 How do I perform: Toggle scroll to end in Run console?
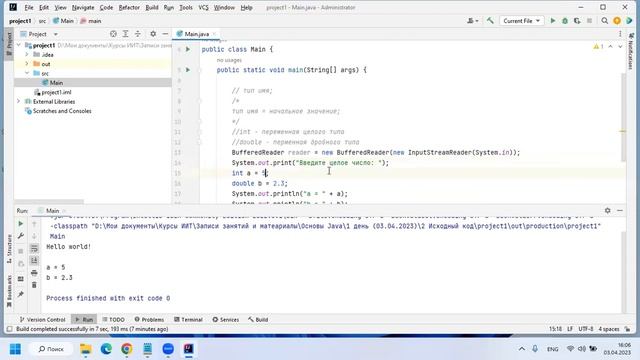pyautogui.click(x=34, y=260)
